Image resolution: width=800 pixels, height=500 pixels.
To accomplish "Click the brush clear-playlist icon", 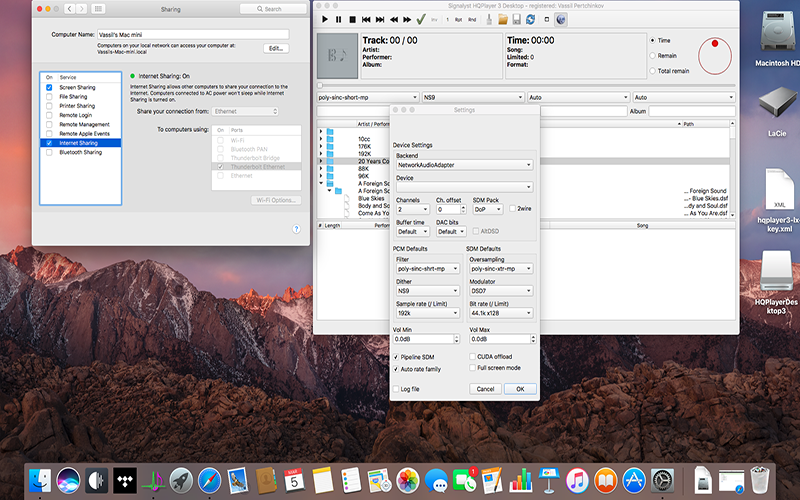I will click(x=489, y=19).
